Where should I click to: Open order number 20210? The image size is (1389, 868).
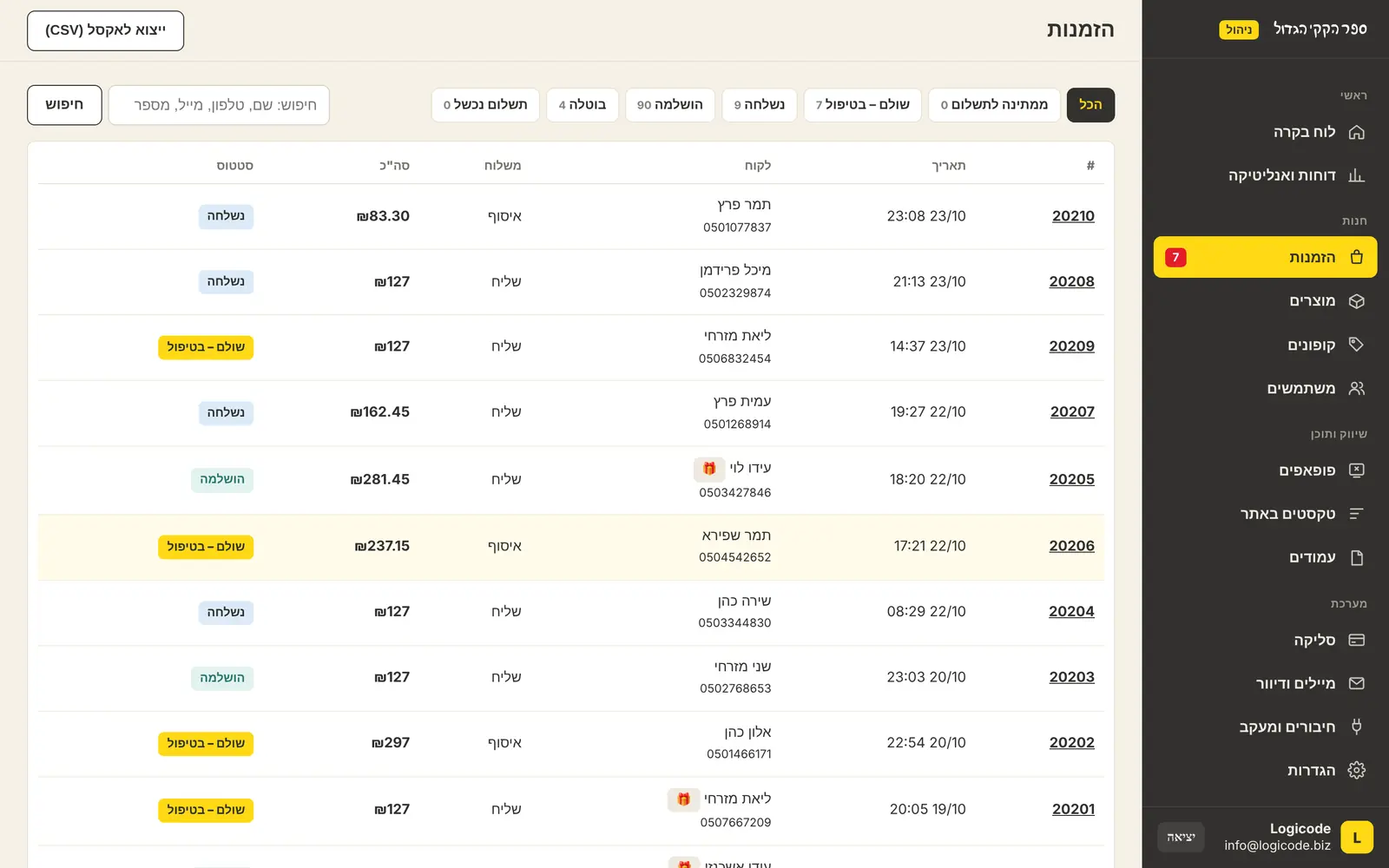tap(1073, 216)
